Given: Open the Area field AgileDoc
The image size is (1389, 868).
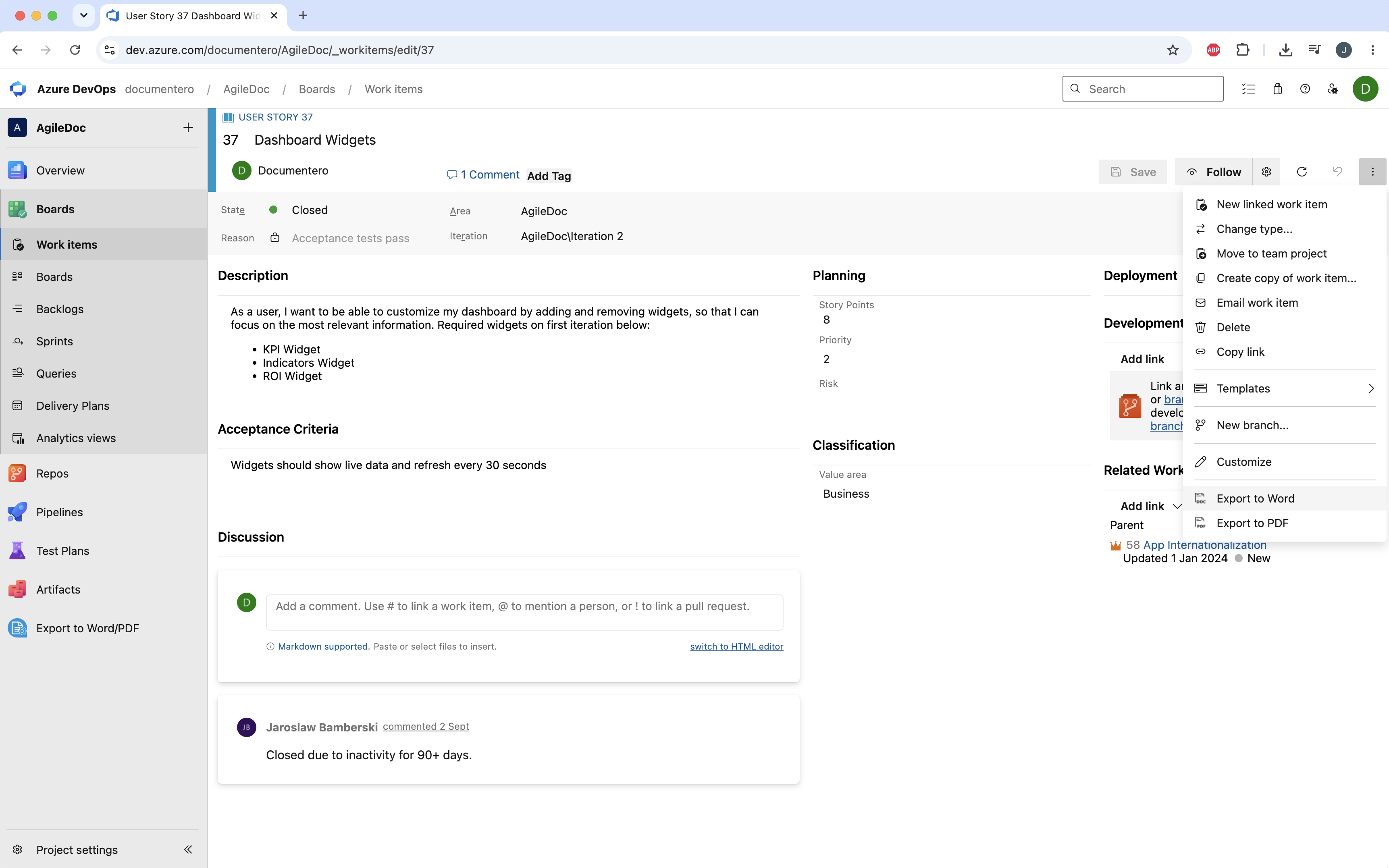Looking at the screenshot, I should 544,211.
